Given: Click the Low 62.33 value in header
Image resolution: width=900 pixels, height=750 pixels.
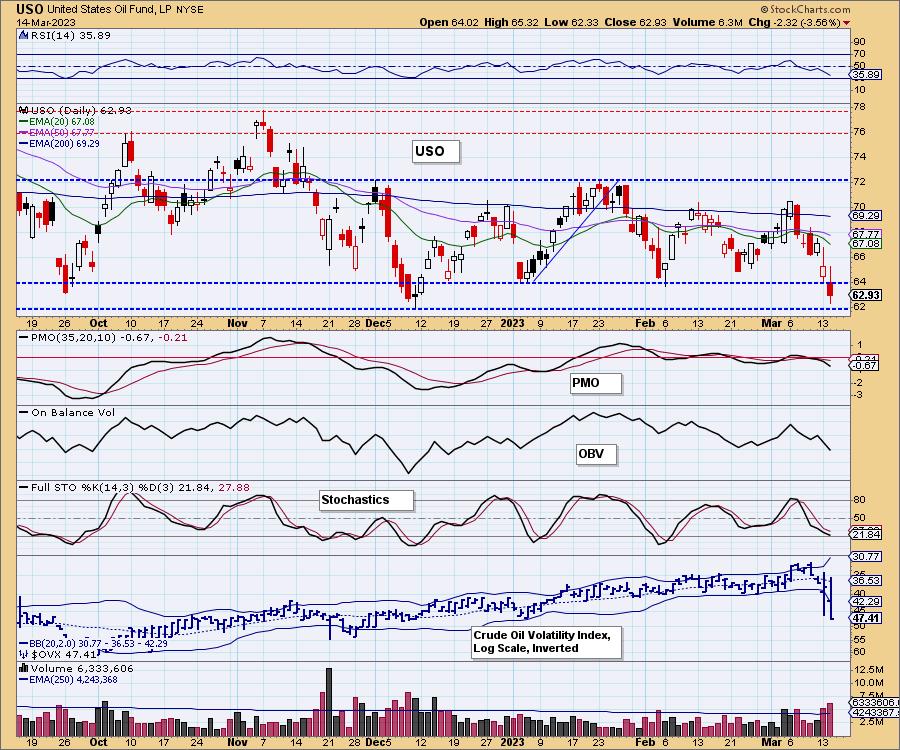Looking at the screenshot, I should click(x=571, y=22).
